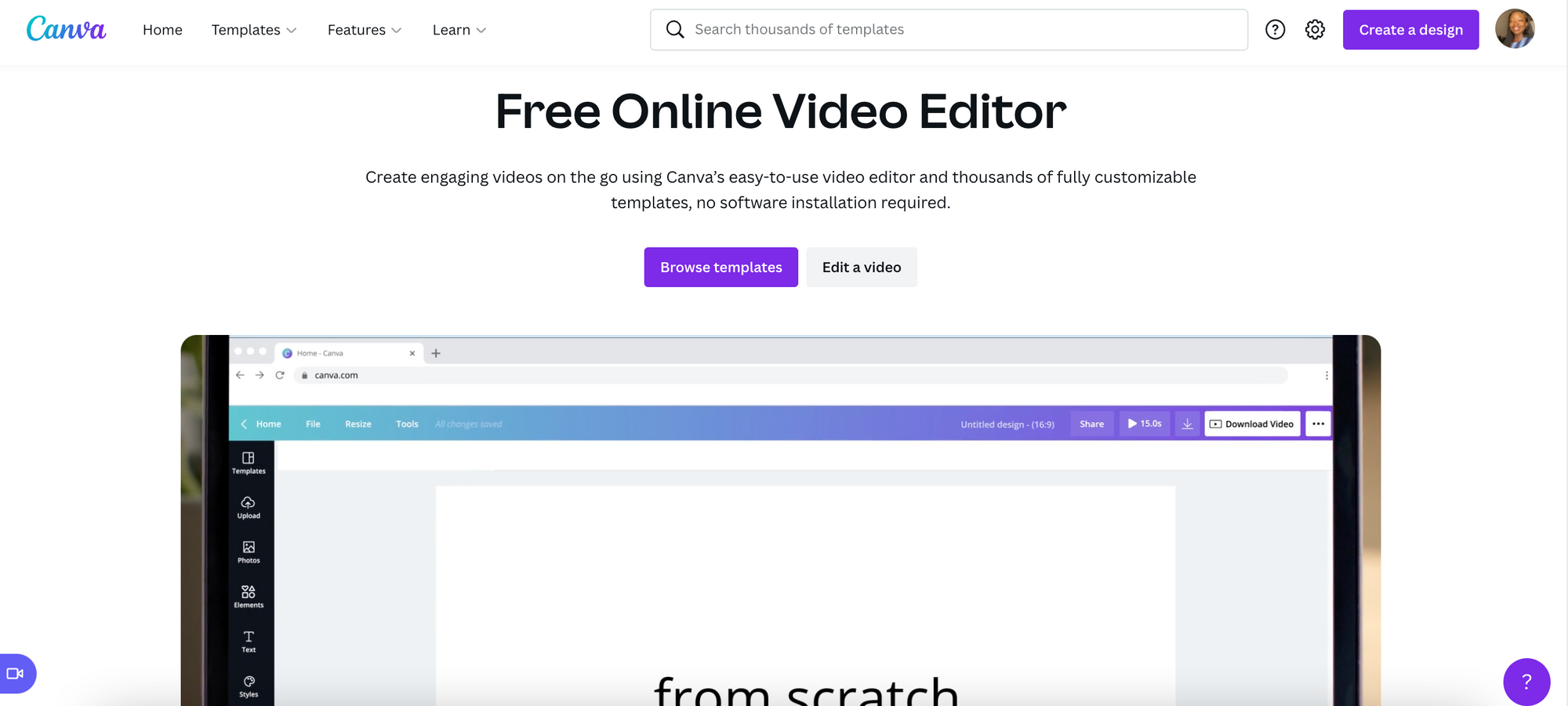Open the round purple help bubble
The width and height of the screenshot is (1568, 706).
[x=1526, y=681]
